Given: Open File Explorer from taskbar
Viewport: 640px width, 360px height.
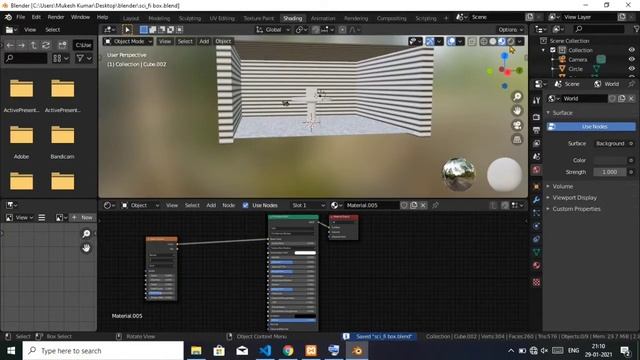Looking at the screenshot, I should coord(196,350).
